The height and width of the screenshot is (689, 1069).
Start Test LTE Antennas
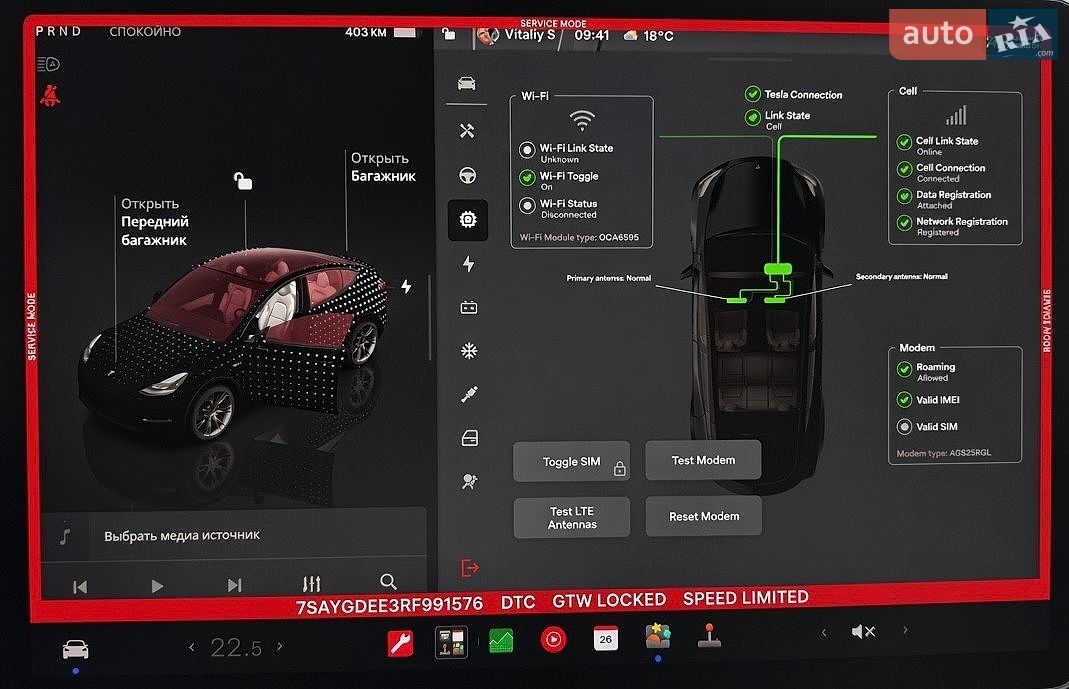pos(571,518)
